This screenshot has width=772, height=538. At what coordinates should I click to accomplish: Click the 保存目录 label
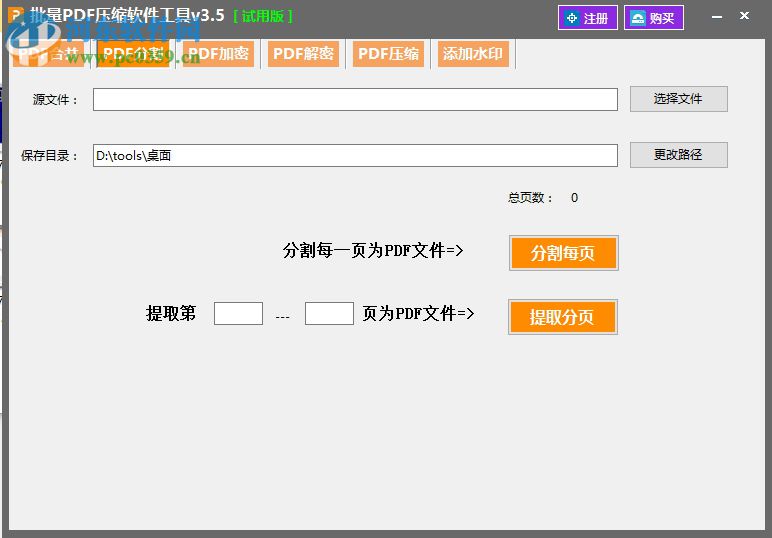click(49, 156)
